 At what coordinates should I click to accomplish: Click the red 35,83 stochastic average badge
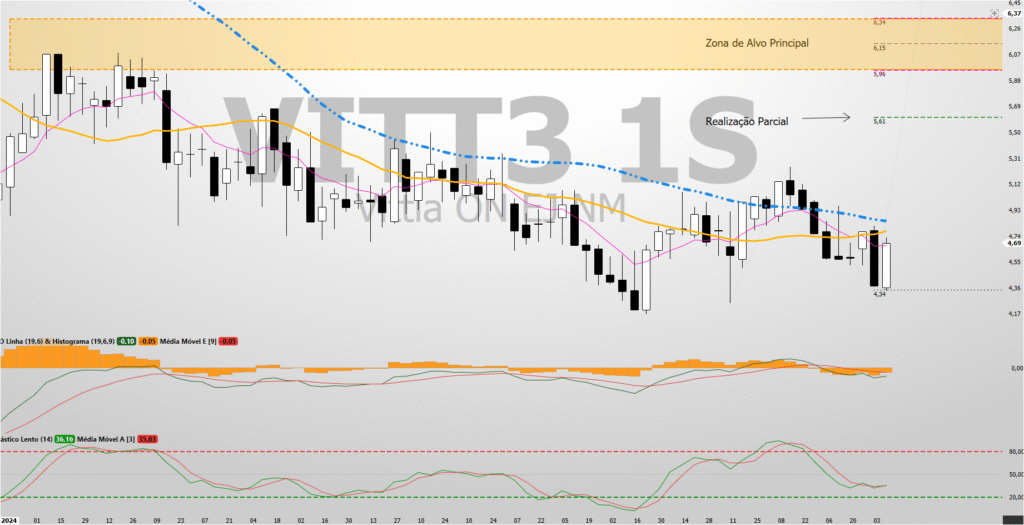(147, 439)
